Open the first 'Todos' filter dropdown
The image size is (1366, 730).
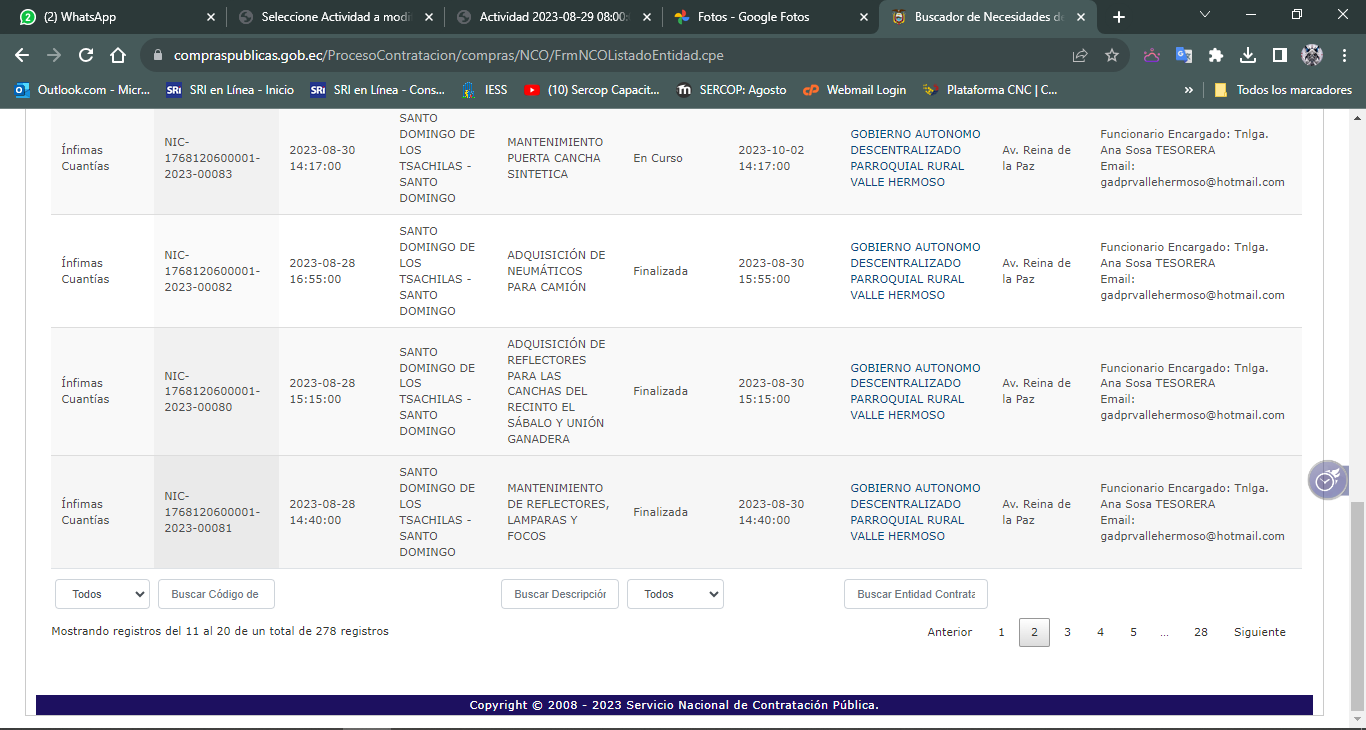[x=102, y=594]
